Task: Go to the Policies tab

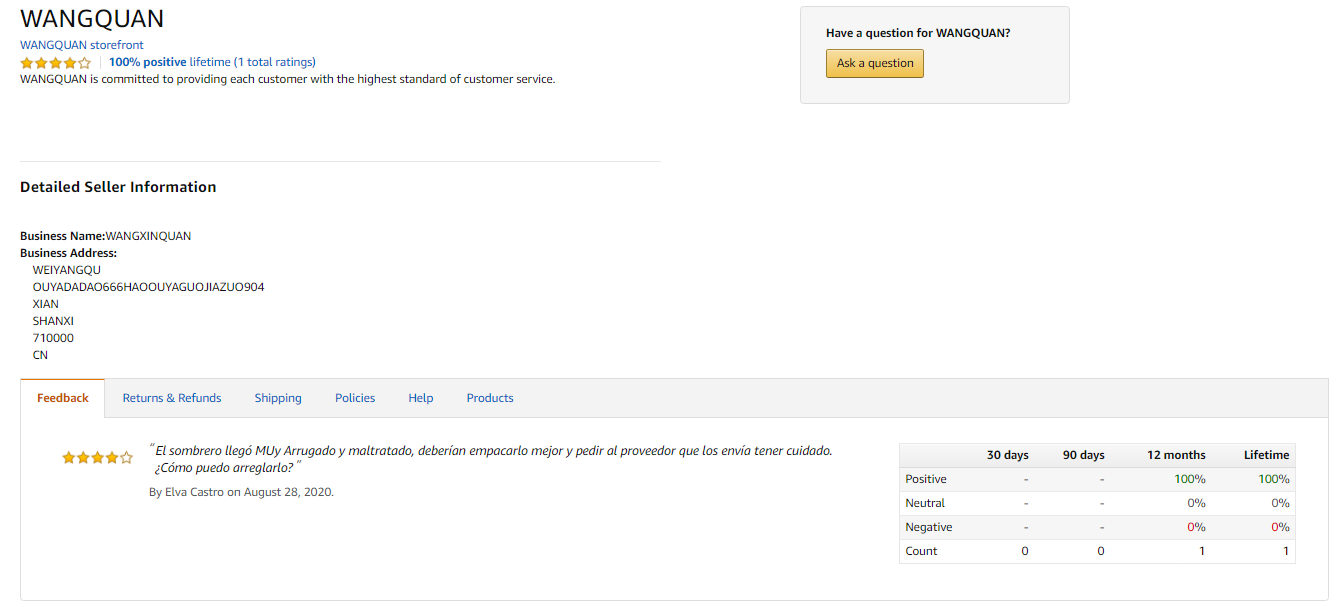Action: (x=355, y=398)
